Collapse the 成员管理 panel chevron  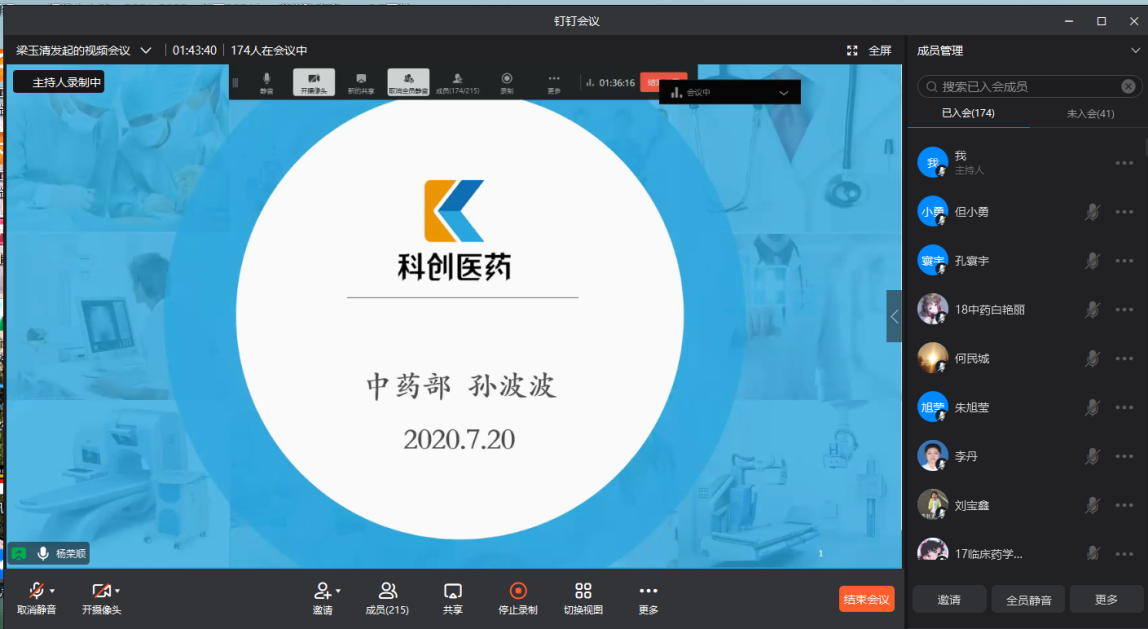point(1135,50)
